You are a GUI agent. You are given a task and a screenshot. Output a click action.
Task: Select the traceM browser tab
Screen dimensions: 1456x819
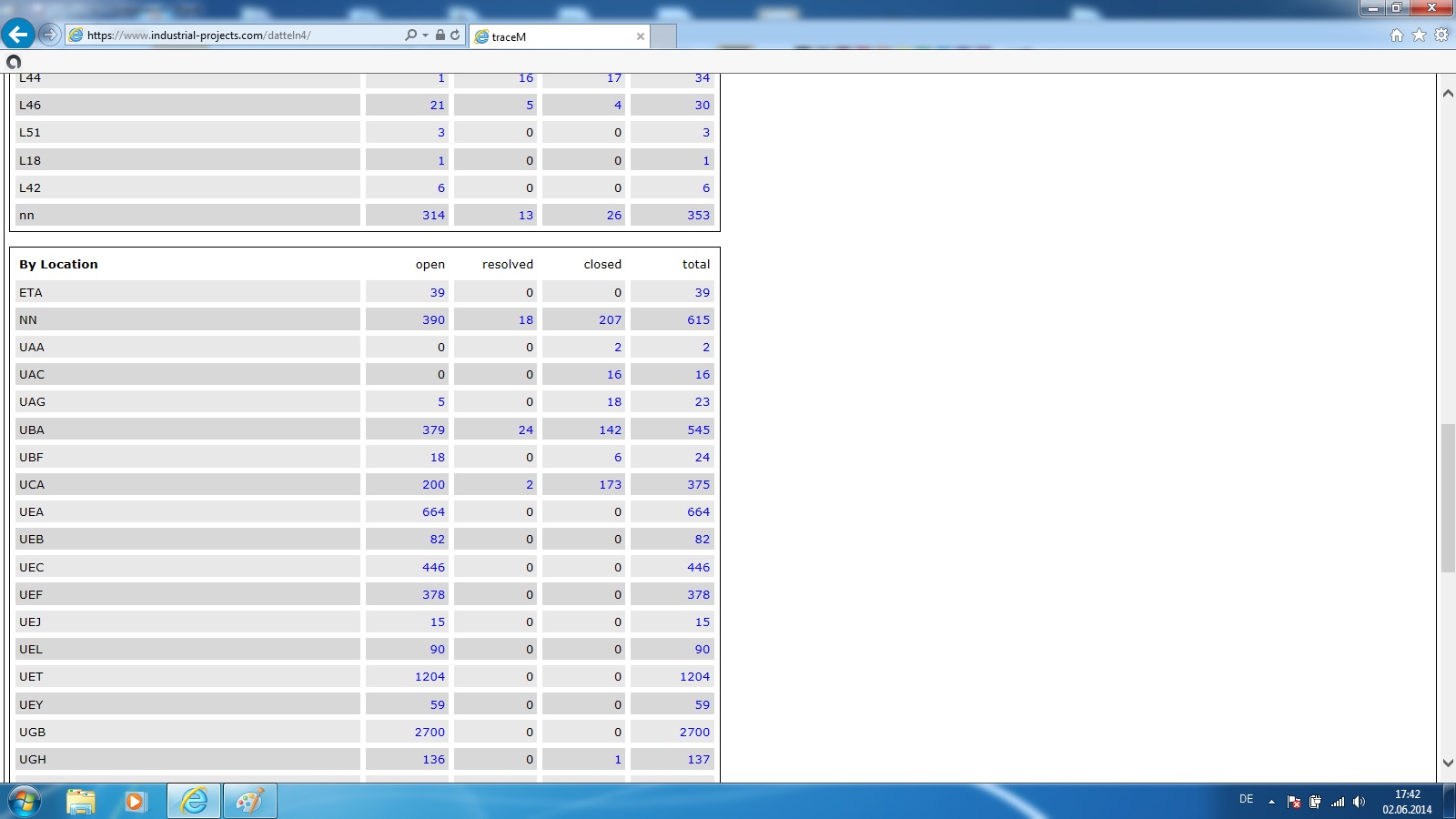(558, 36)
